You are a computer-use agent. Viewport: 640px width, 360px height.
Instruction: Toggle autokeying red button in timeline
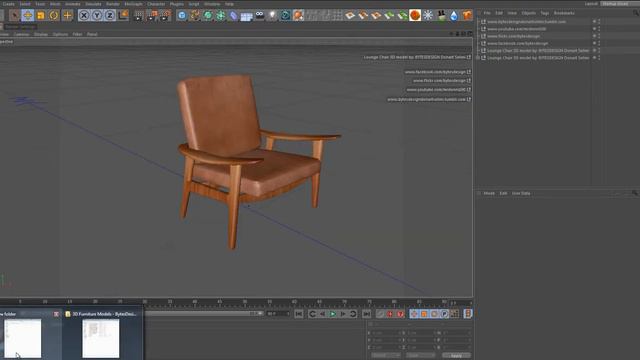click(400, 313)
